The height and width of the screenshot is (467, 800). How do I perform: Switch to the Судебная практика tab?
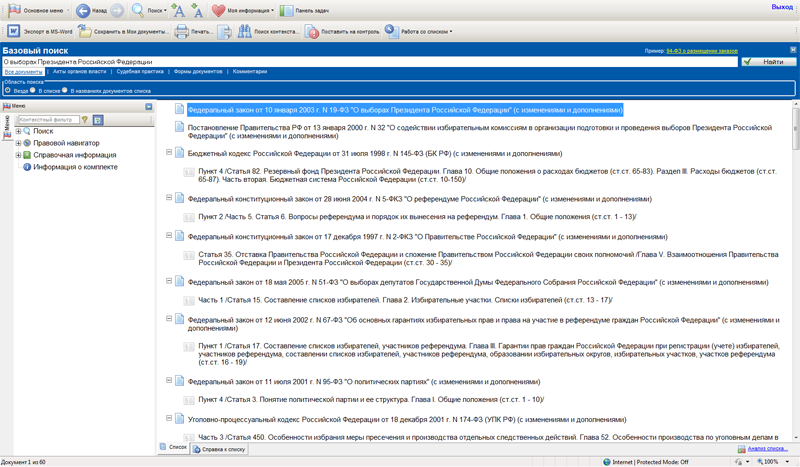tap(139, 72)
